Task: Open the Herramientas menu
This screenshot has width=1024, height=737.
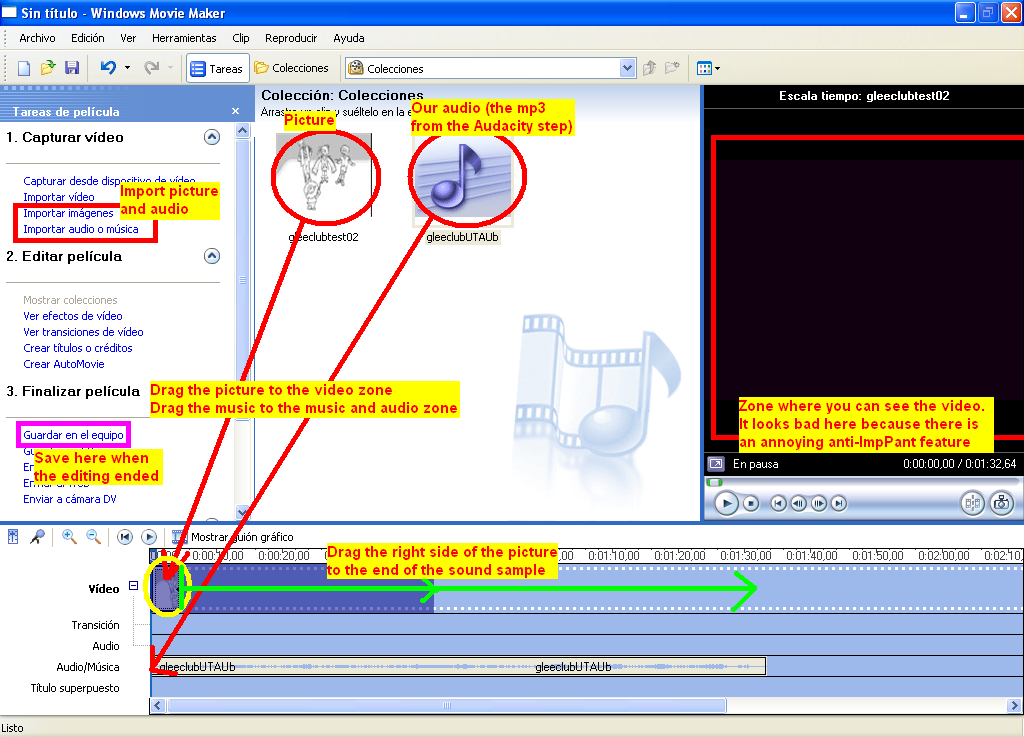Action: [x=184, y=38]
